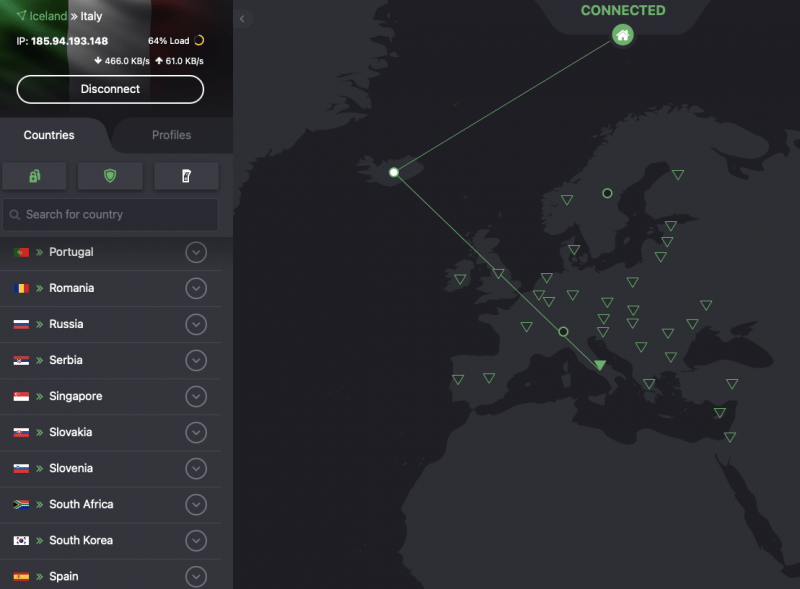This screenshot has width=800, height=589.
Task: Select a server triangle marker near Spain
Action: pyautogui.click(x=489, y=378)
